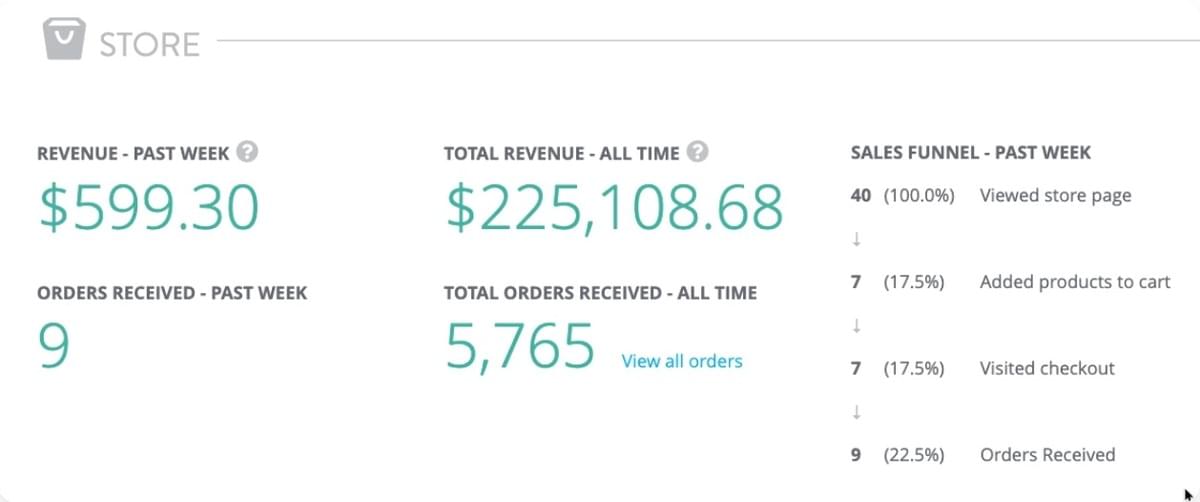Open the View all orders link
Viewport: 1200px width, 502px height.
click(682, 361)
